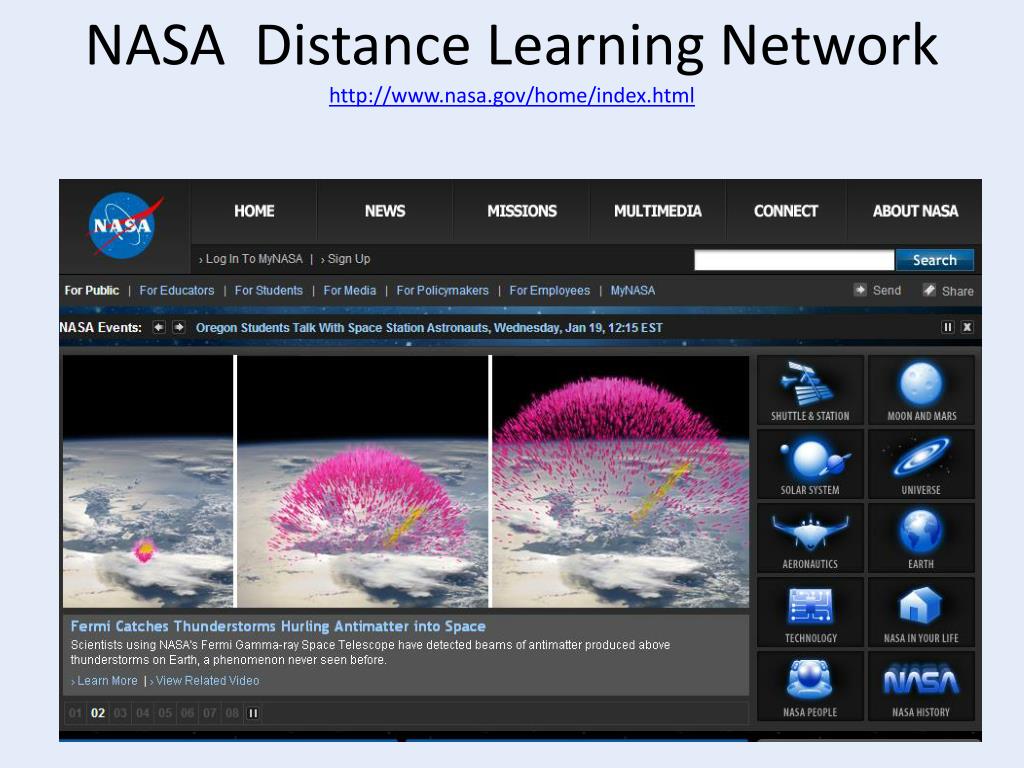Open the NASA In Your Life icon
The width and height of the screenshot is (1024, 768).
point(921,613)
